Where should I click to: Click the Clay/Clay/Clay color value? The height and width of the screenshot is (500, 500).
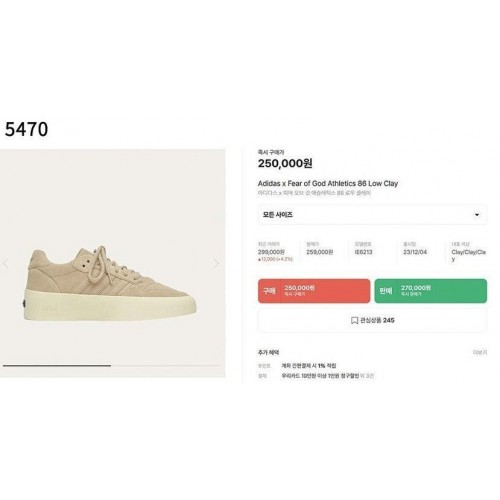pos(468,255)
